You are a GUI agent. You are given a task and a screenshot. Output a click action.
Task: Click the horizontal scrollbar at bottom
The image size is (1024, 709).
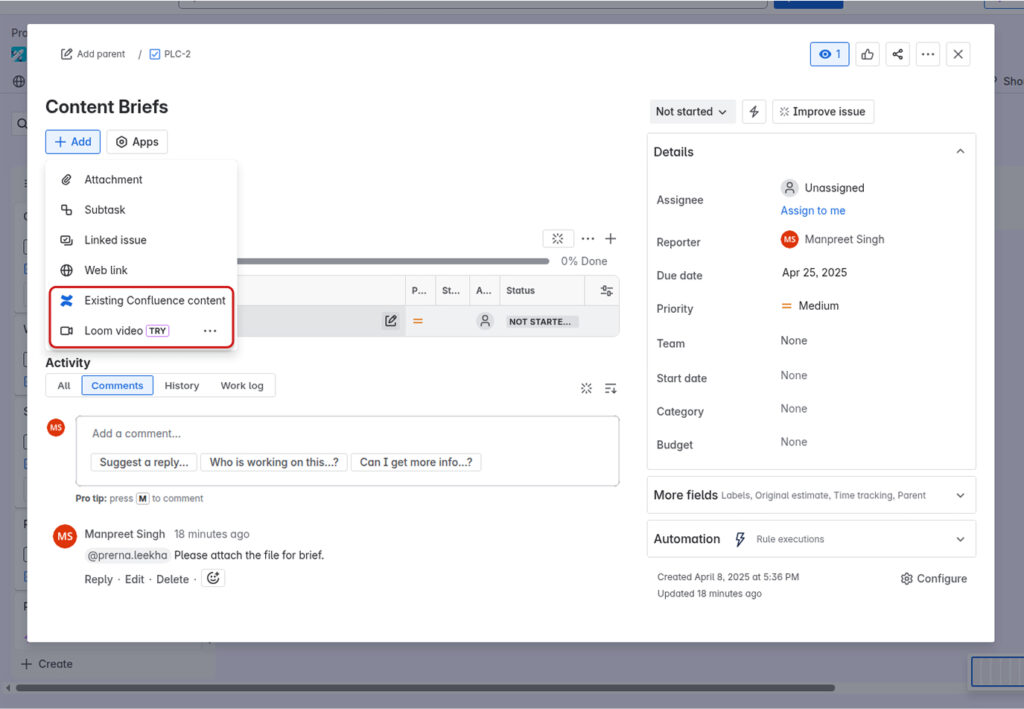[424, 687]
